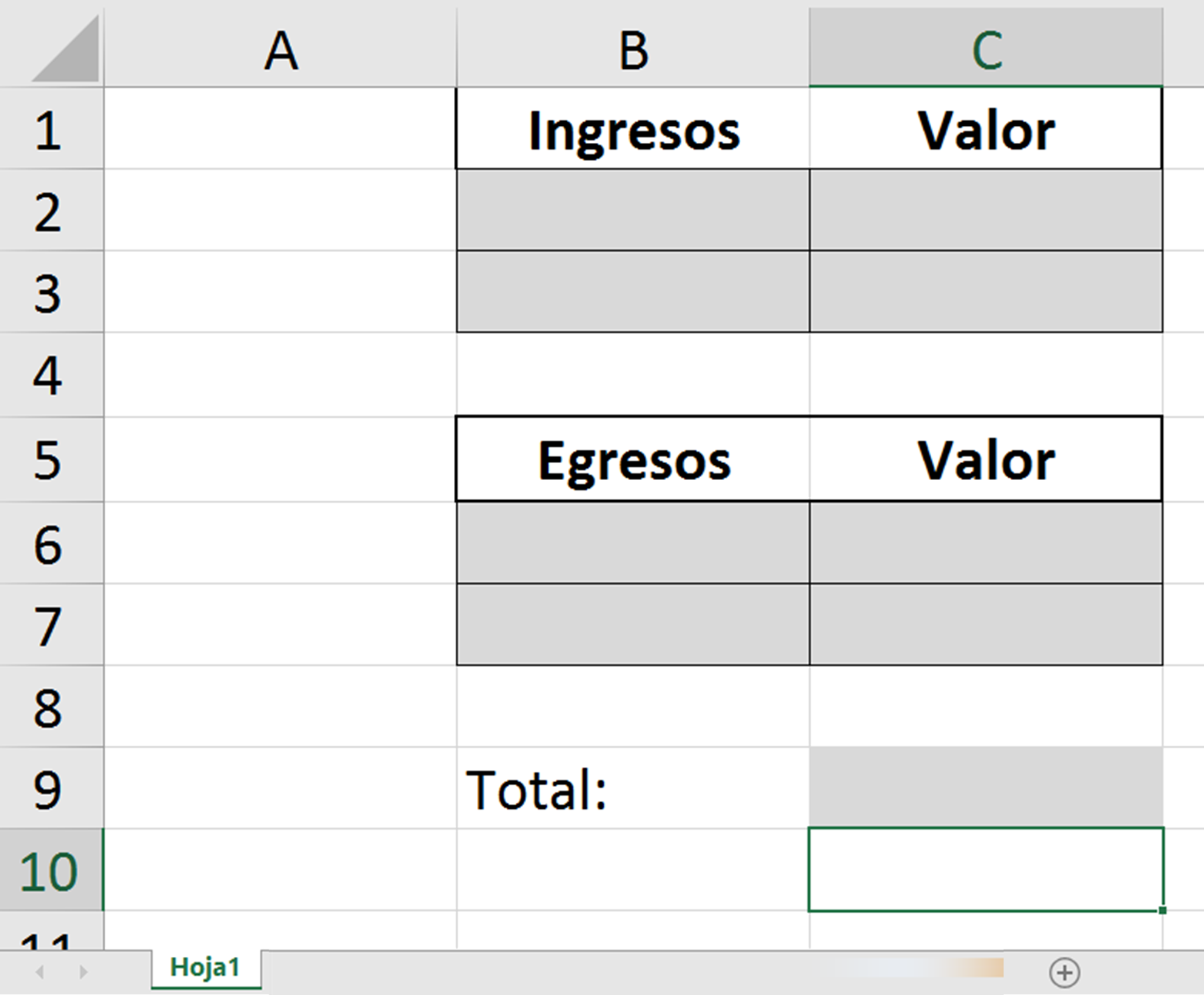Select row 4 header
The height and width of the screenshot is (995, 1204).
pyautogui.click(x=52, y=375)
